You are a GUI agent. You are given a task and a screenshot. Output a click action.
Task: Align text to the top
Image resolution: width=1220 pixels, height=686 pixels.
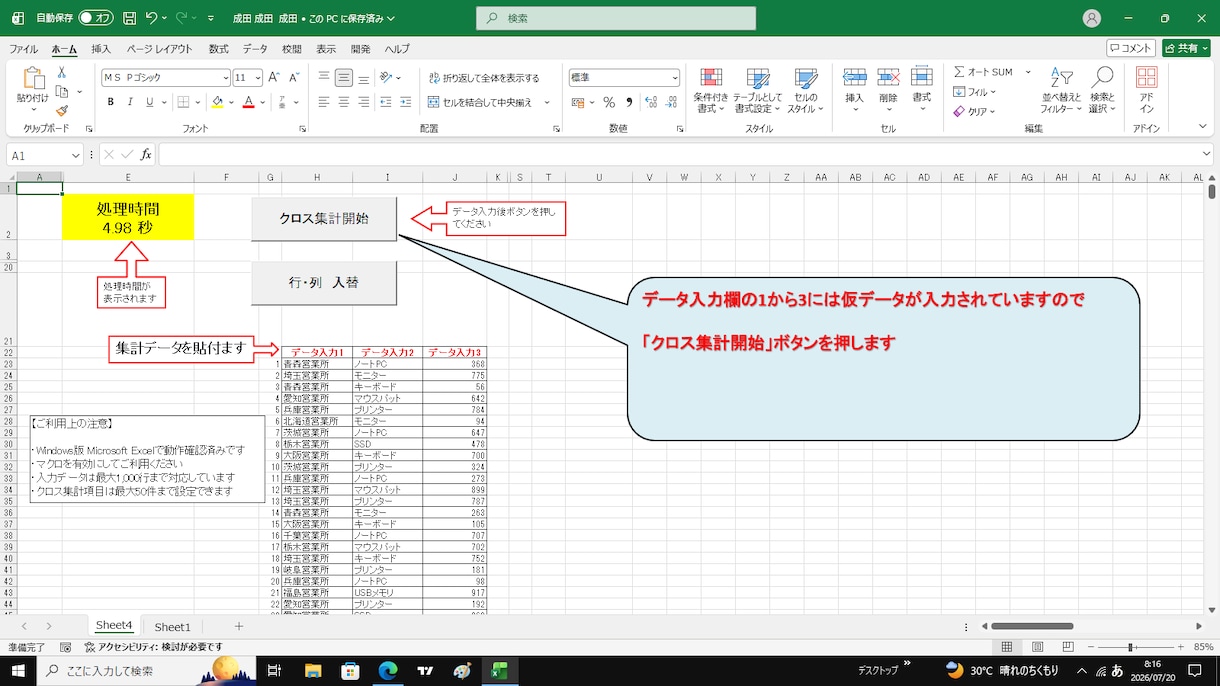324,77
